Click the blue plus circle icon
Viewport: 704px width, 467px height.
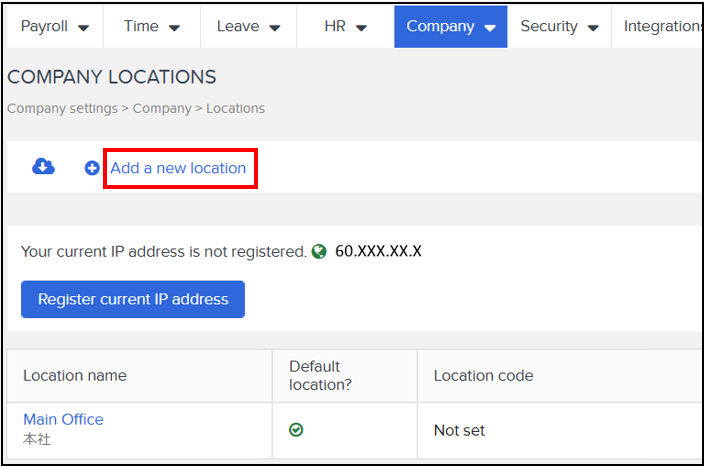(x=92, y=168)
